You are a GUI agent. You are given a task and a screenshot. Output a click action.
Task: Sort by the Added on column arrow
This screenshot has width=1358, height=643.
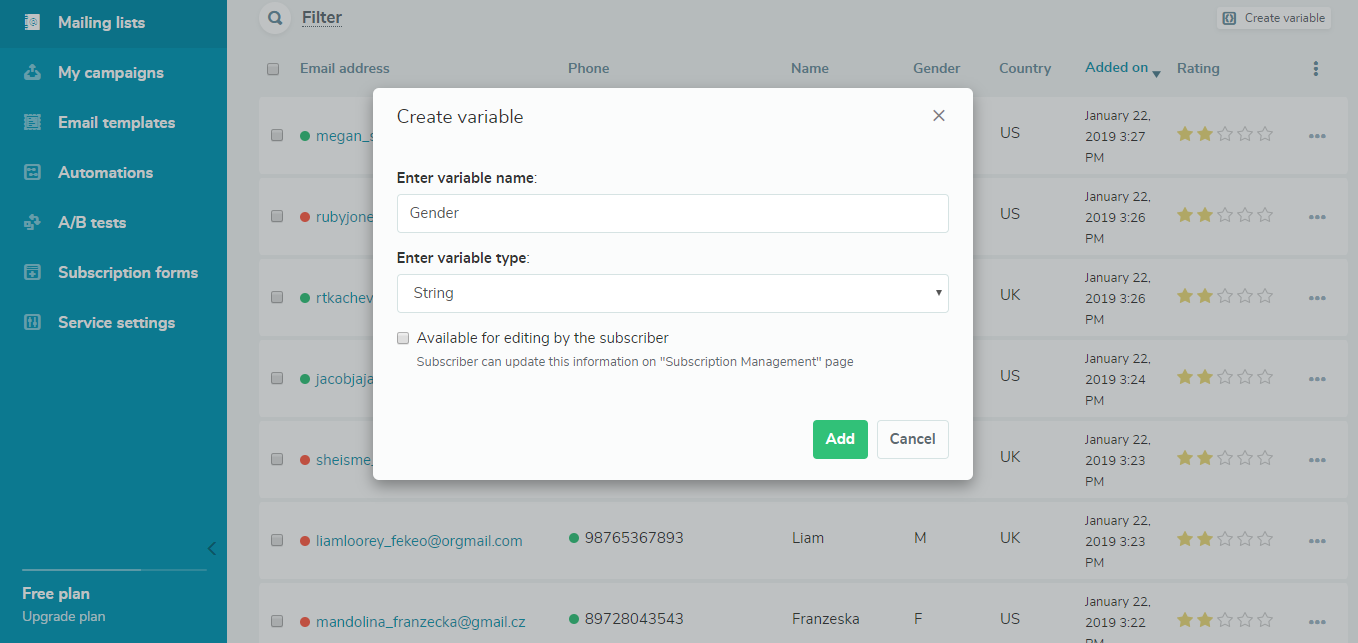pos(1156,73)
